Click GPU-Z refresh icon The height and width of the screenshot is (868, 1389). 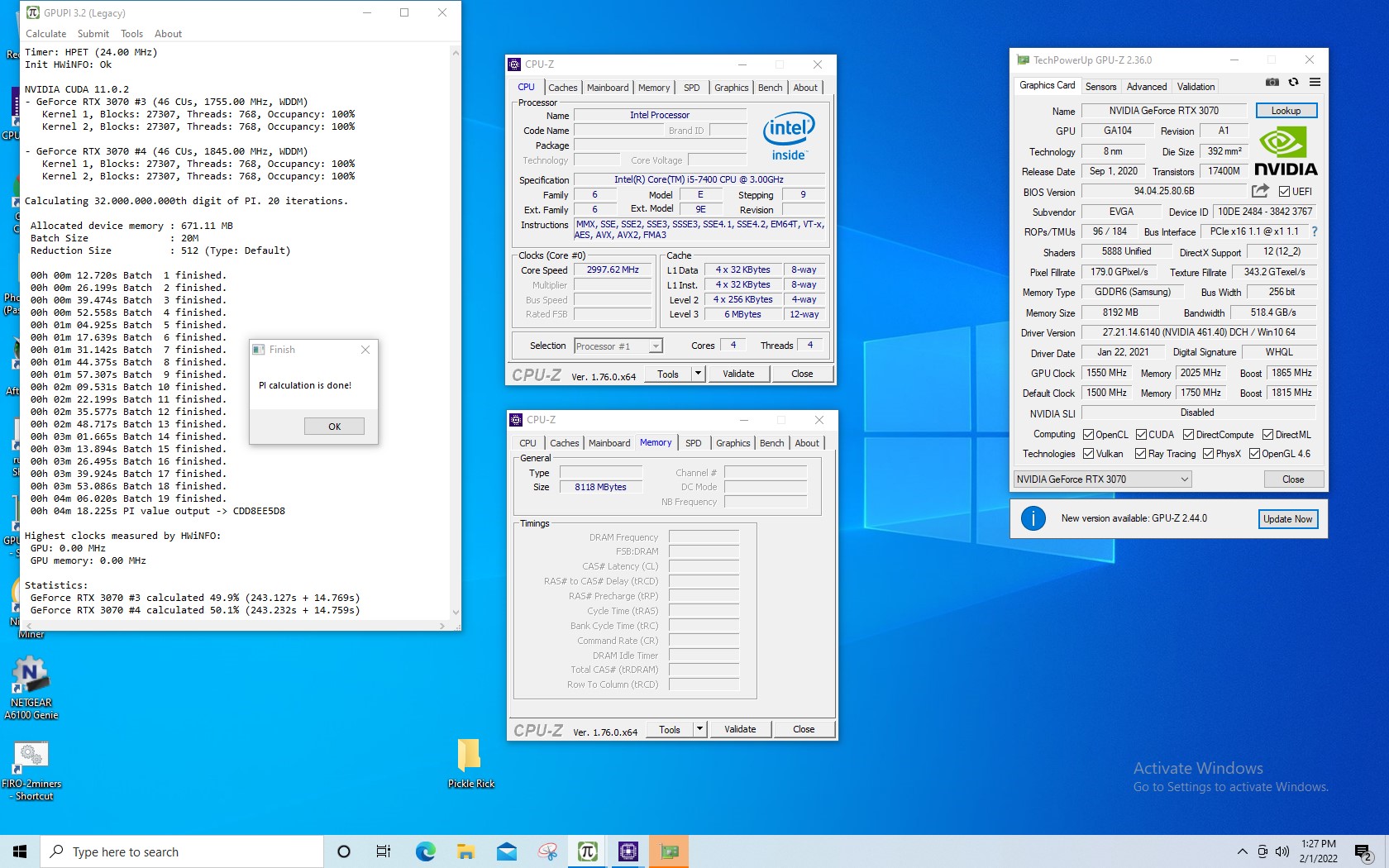pyautogui.click(x=1293, y=83)
